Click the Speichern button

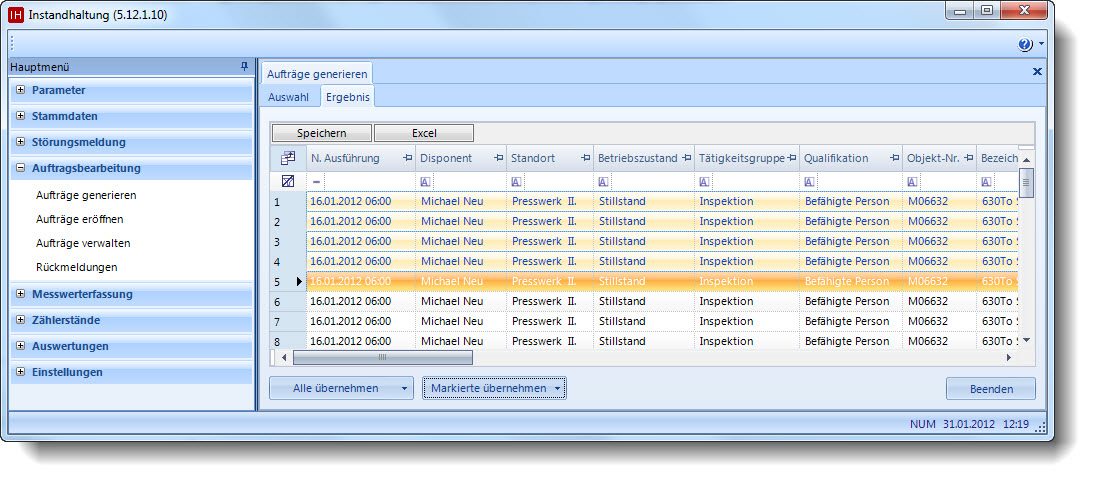(321, 133)
